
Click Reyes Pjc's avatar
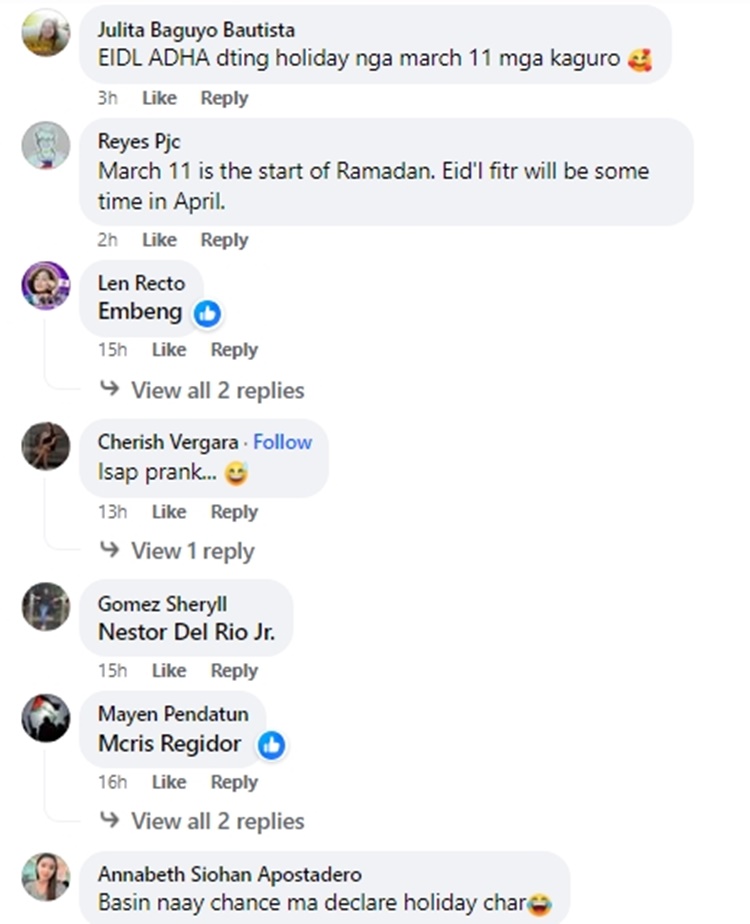click(x=46, y=146)
